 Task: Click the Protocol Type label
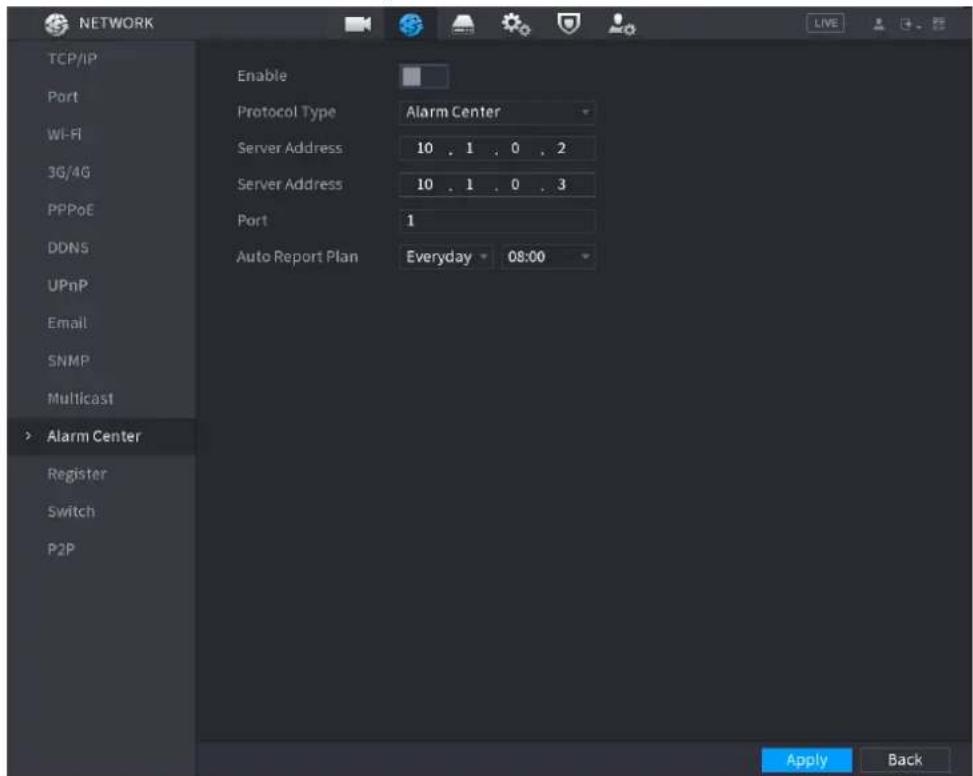click(x=287, y=112)
